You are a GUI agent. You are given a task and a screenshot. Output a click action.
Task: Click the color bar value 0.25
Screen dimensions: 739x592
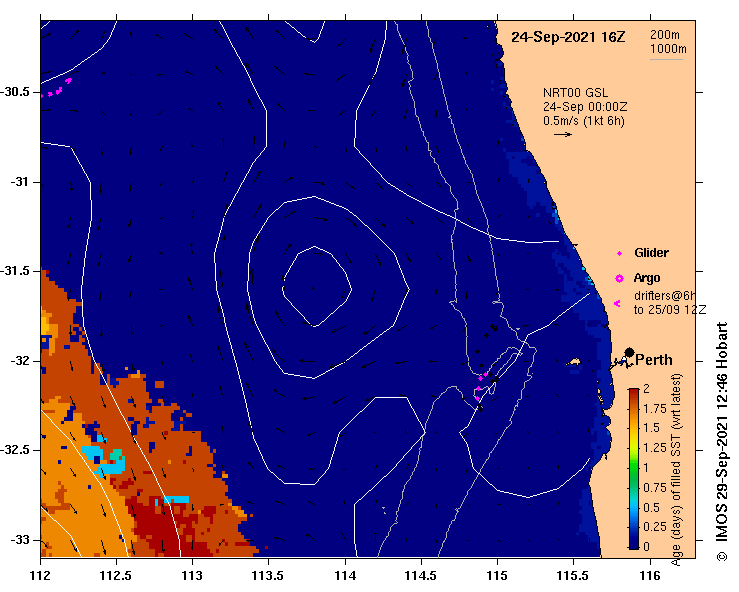click(655, 527)
